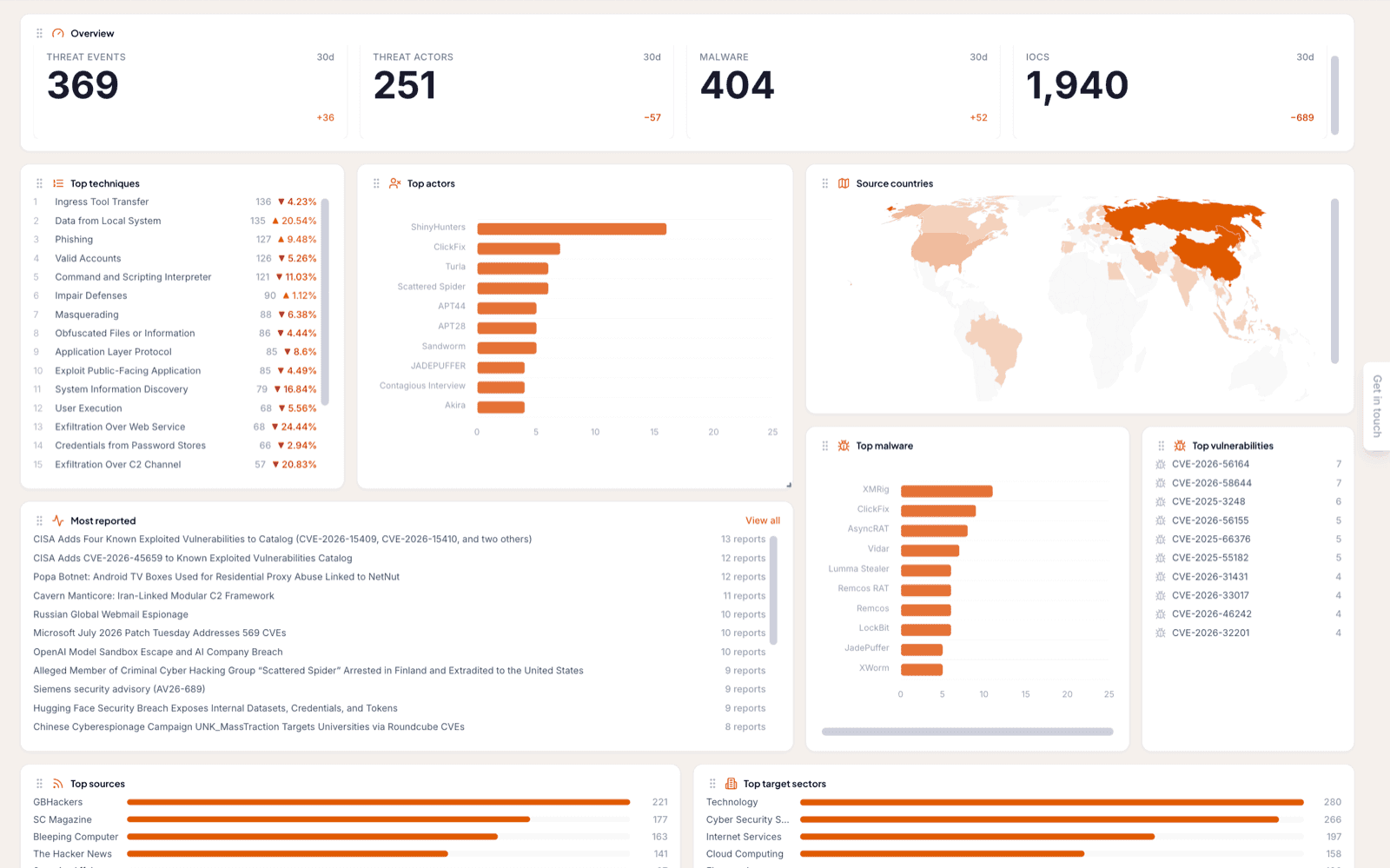Click bug icon beside CVE-2026-32201

pyautogui.click(x=1161, y=633)
